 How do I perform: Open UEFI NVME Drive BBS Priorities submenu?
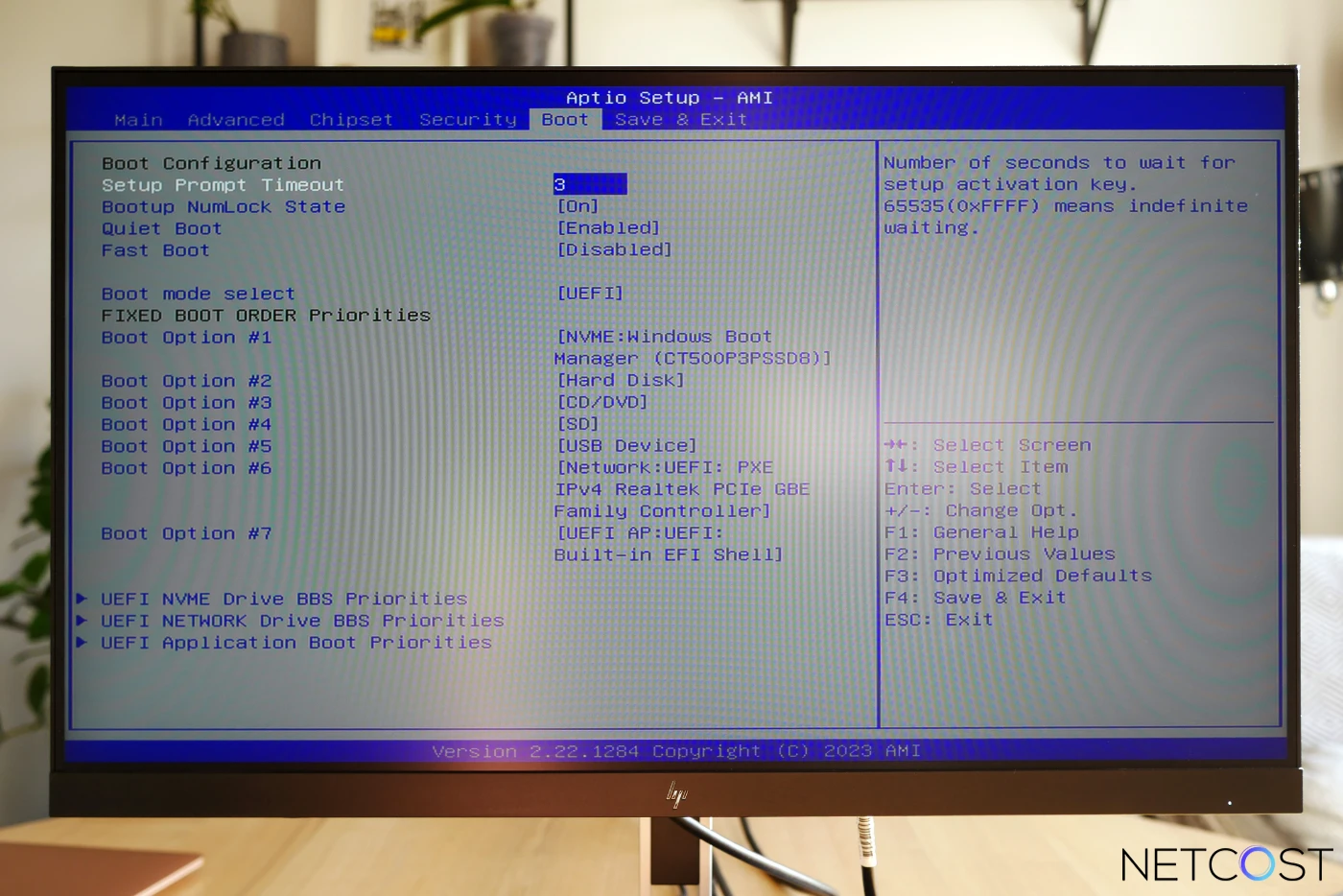284,600
